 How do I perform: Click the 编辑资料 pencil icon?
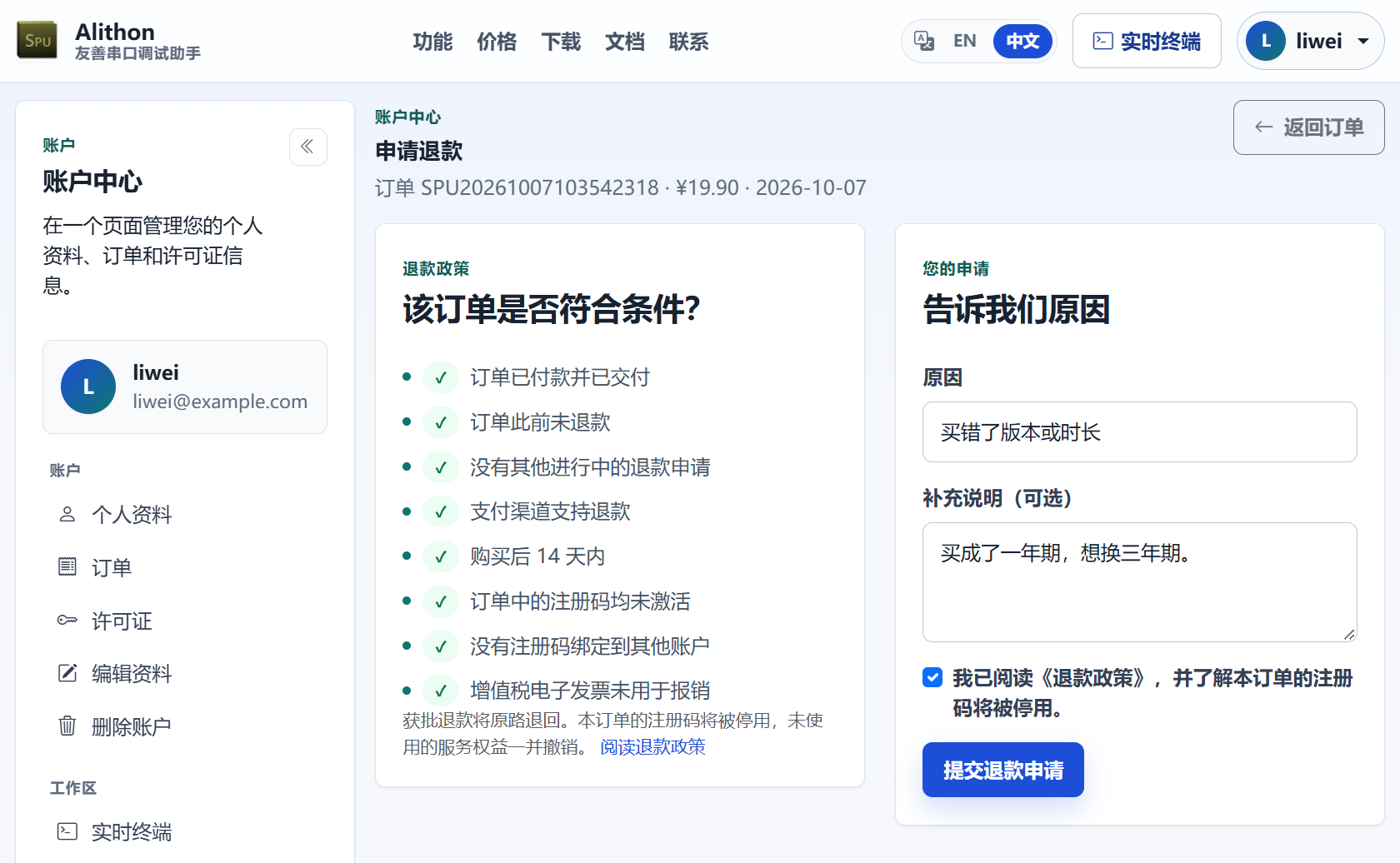click(x=67, y=673)
